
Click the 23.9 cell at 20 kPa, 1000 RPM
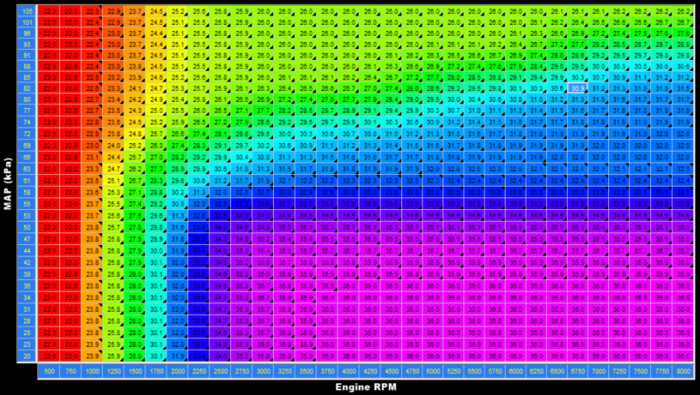92,356
